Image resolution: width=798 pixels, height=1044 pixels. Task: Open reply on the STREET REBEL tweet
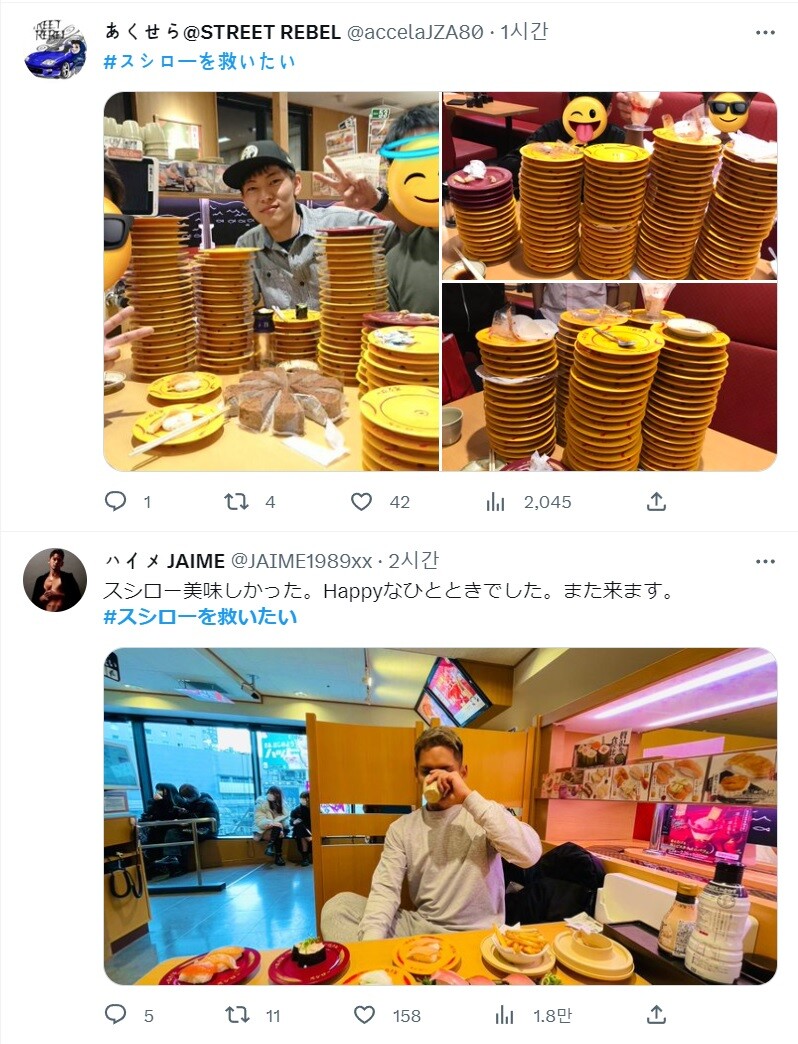(x=116, y=501)
